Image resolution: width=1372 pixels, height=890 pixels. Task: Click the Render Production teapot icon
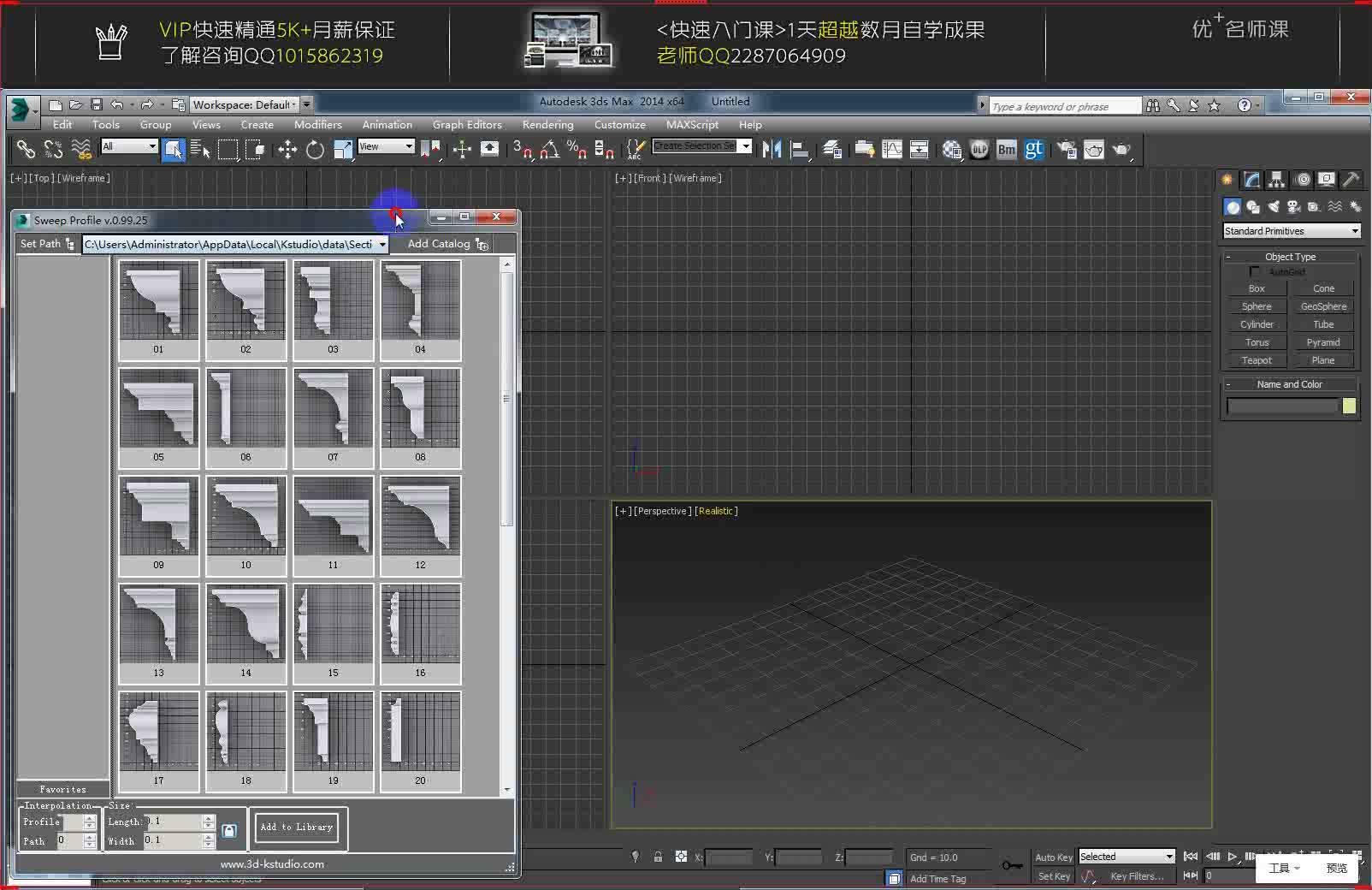click(1122, 150)
